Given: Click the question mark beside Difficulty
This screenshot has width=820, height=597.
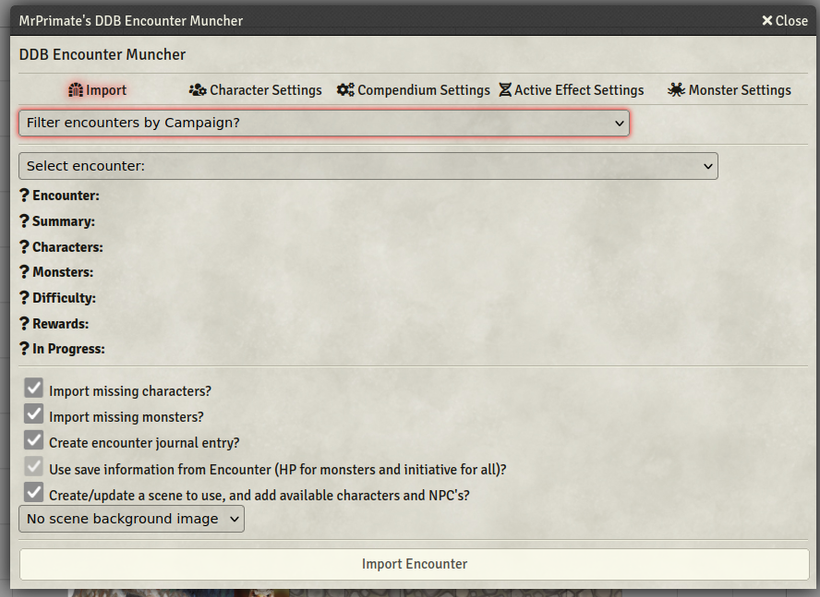Looking at the screenshot, I should [24, 297].
